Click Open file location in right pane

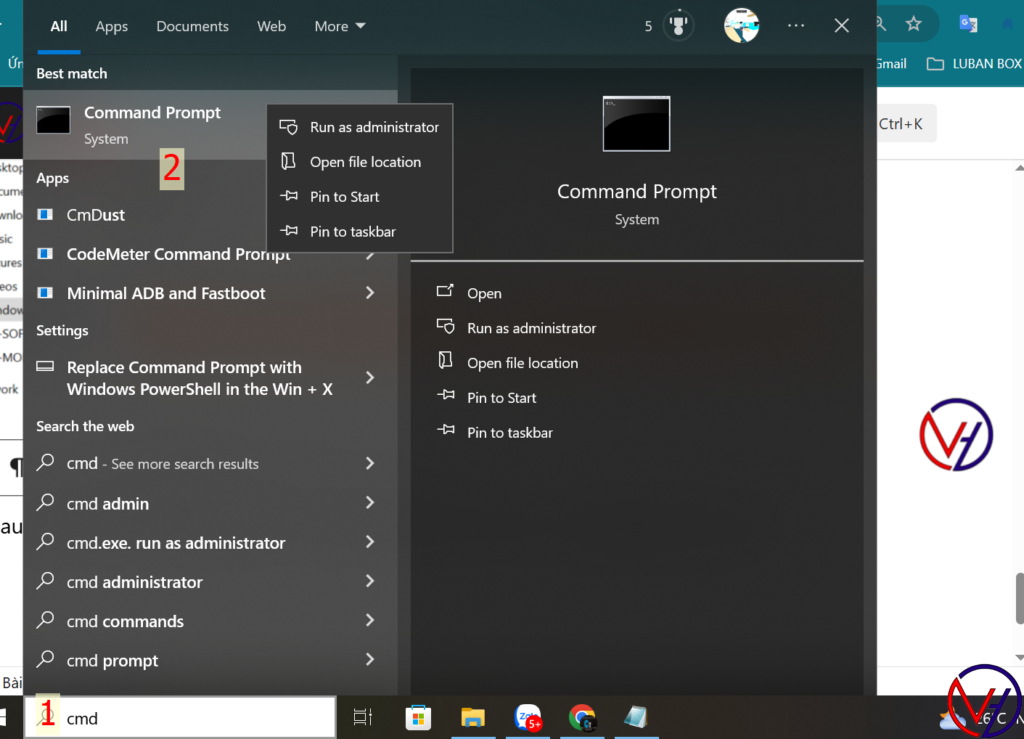click(x=522, y=363)
